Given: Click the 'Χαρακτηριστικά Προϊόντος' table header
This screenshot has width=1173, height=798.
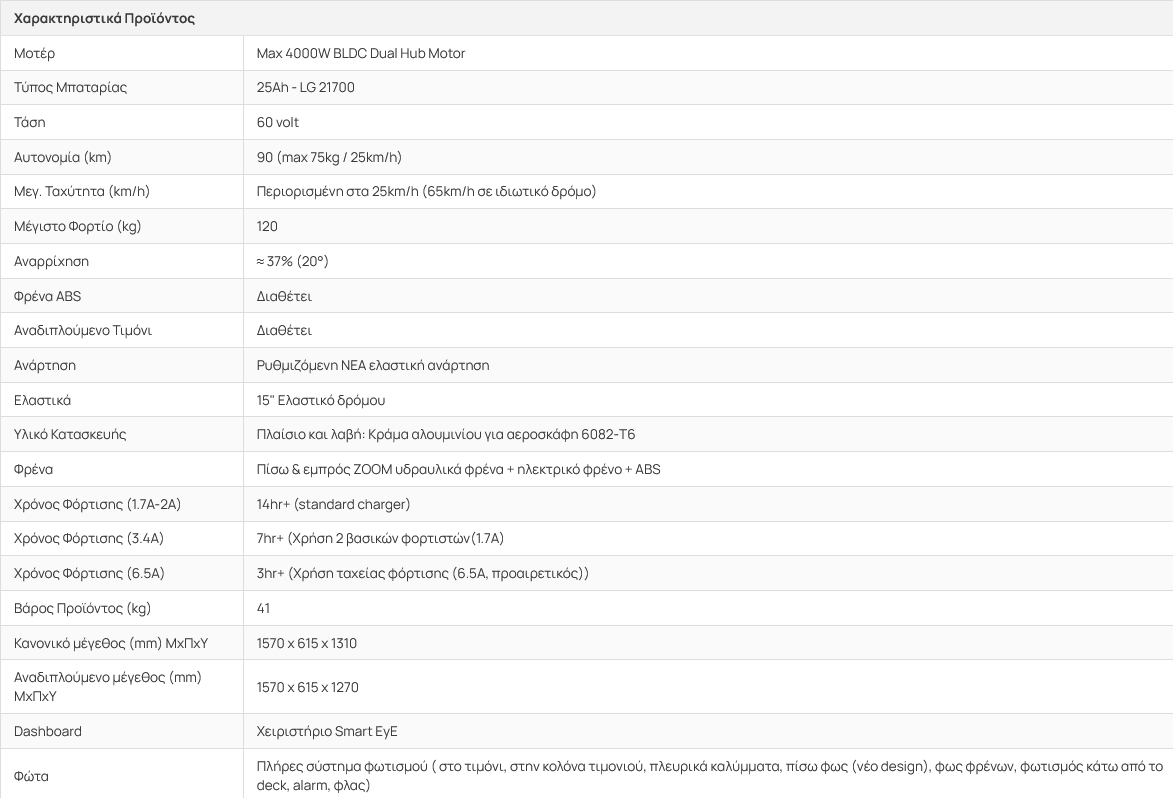Looking at the screenshot, I should pos(104,18).
